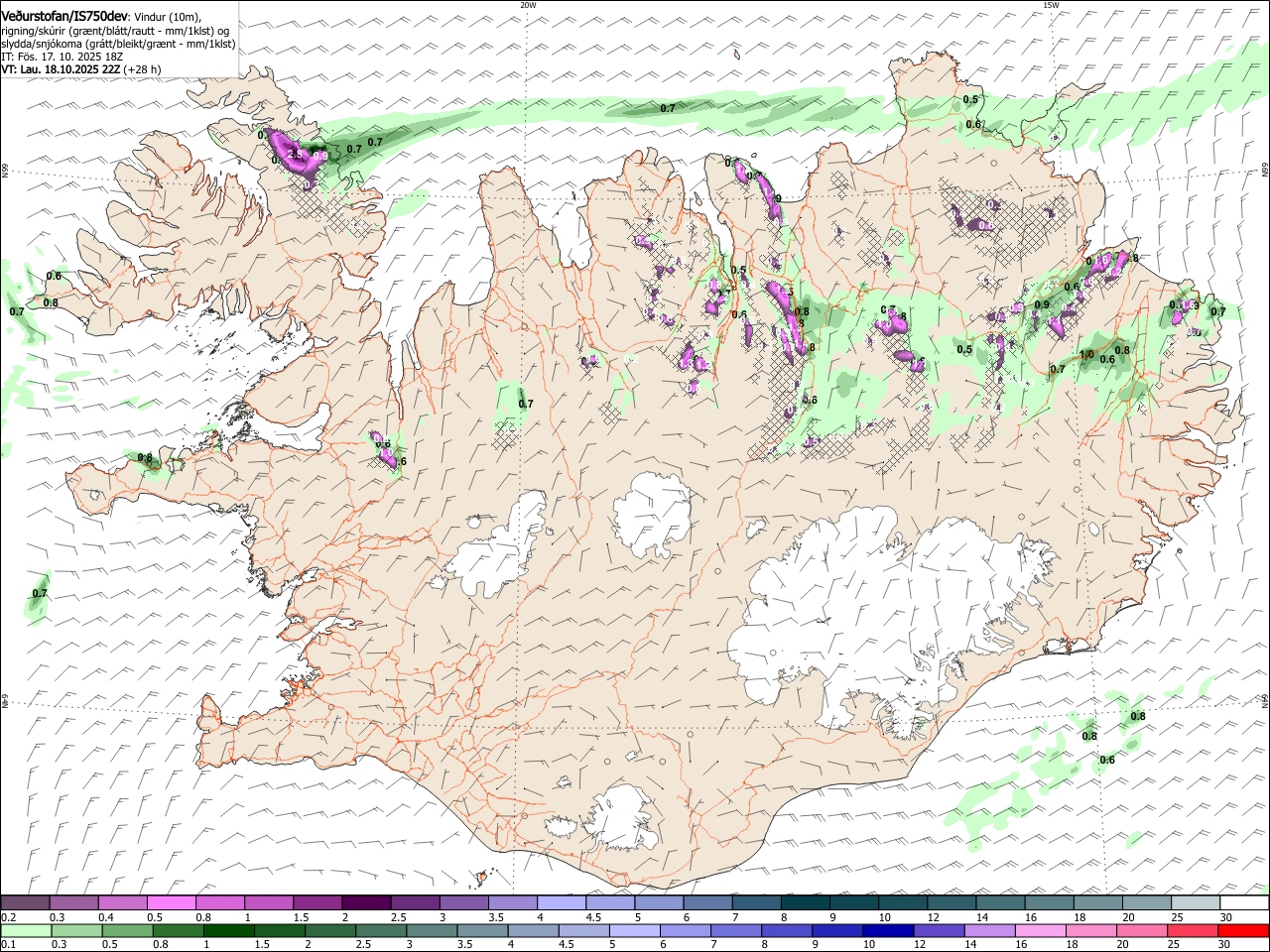1270x952 pixels.
Task: Click the 0.2 label in the upper legend row
Action: 9,916
